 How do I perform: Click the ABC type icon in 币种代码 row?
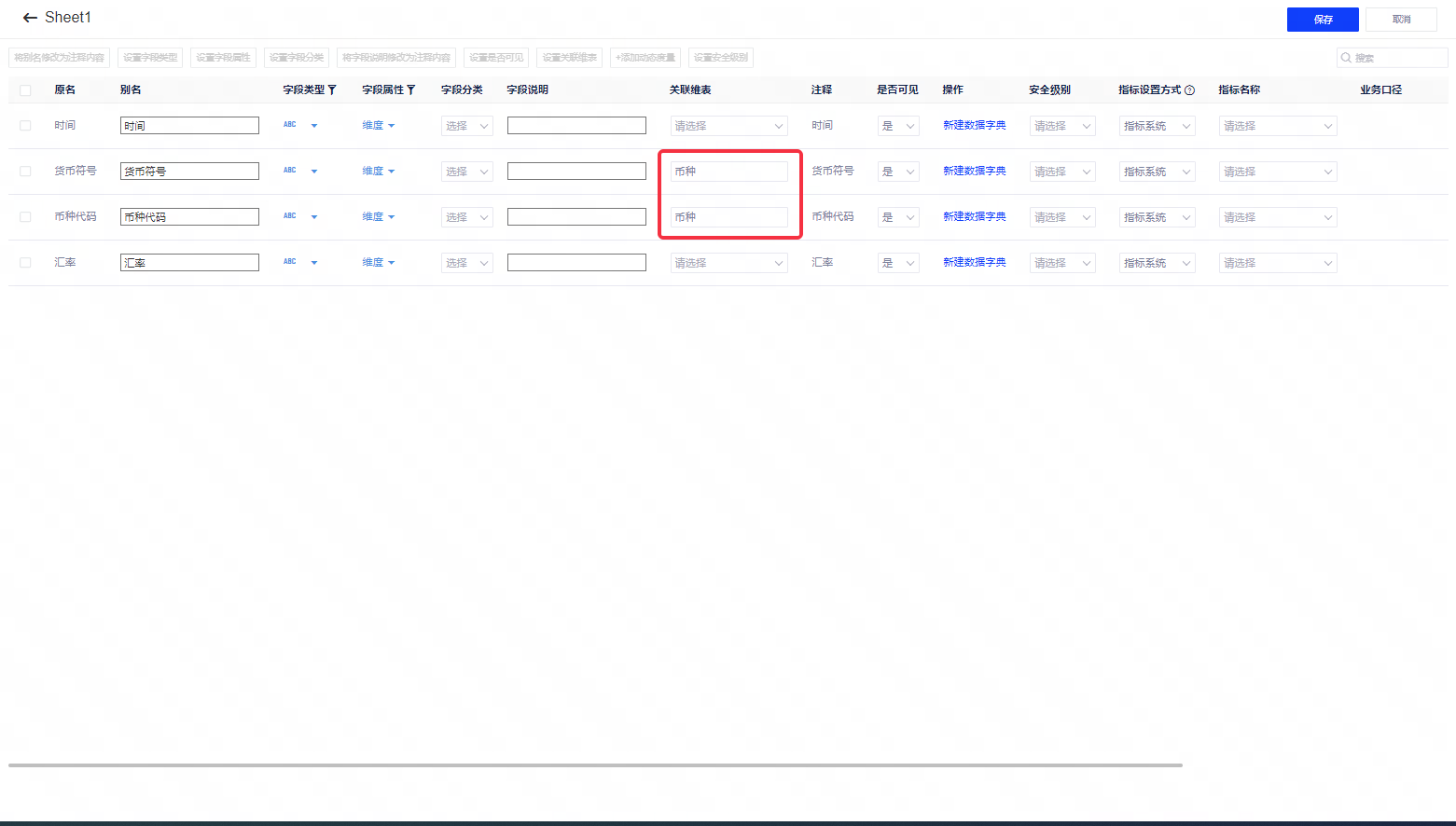pos(290,216)
